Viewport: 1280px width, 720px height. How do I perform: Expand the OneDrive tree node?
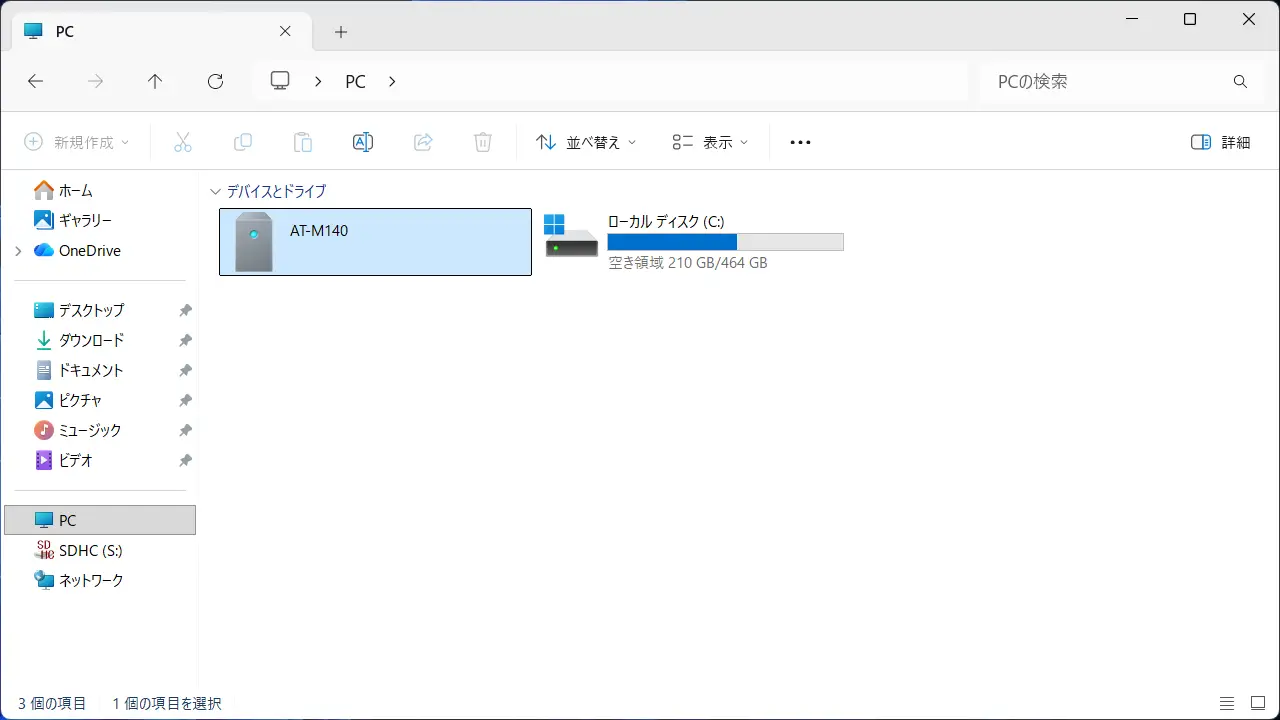[18, 251]
